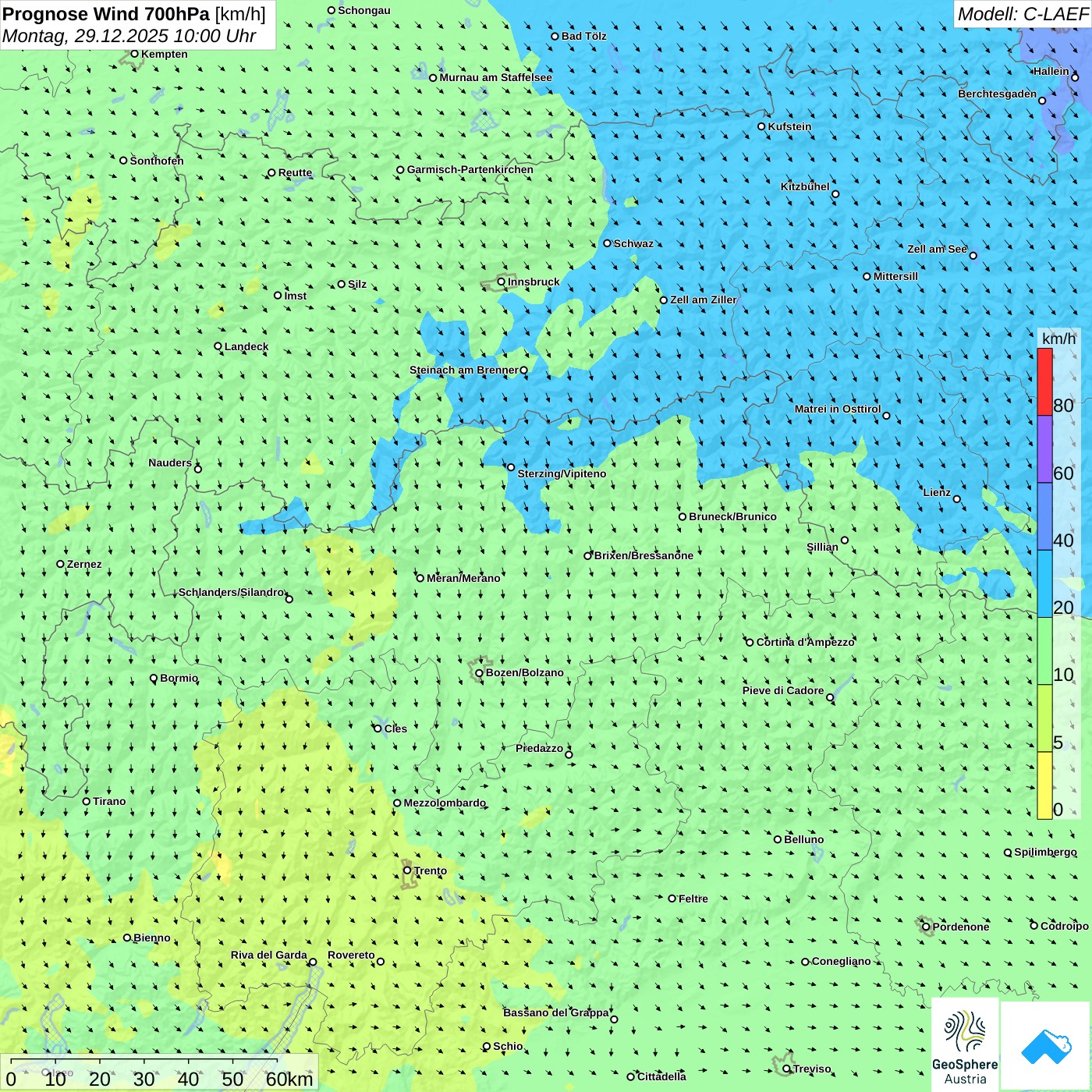Click the light blue 20–40 km/h legend segment
Screen dimensions: 1092x1092
click(1044, 583)
